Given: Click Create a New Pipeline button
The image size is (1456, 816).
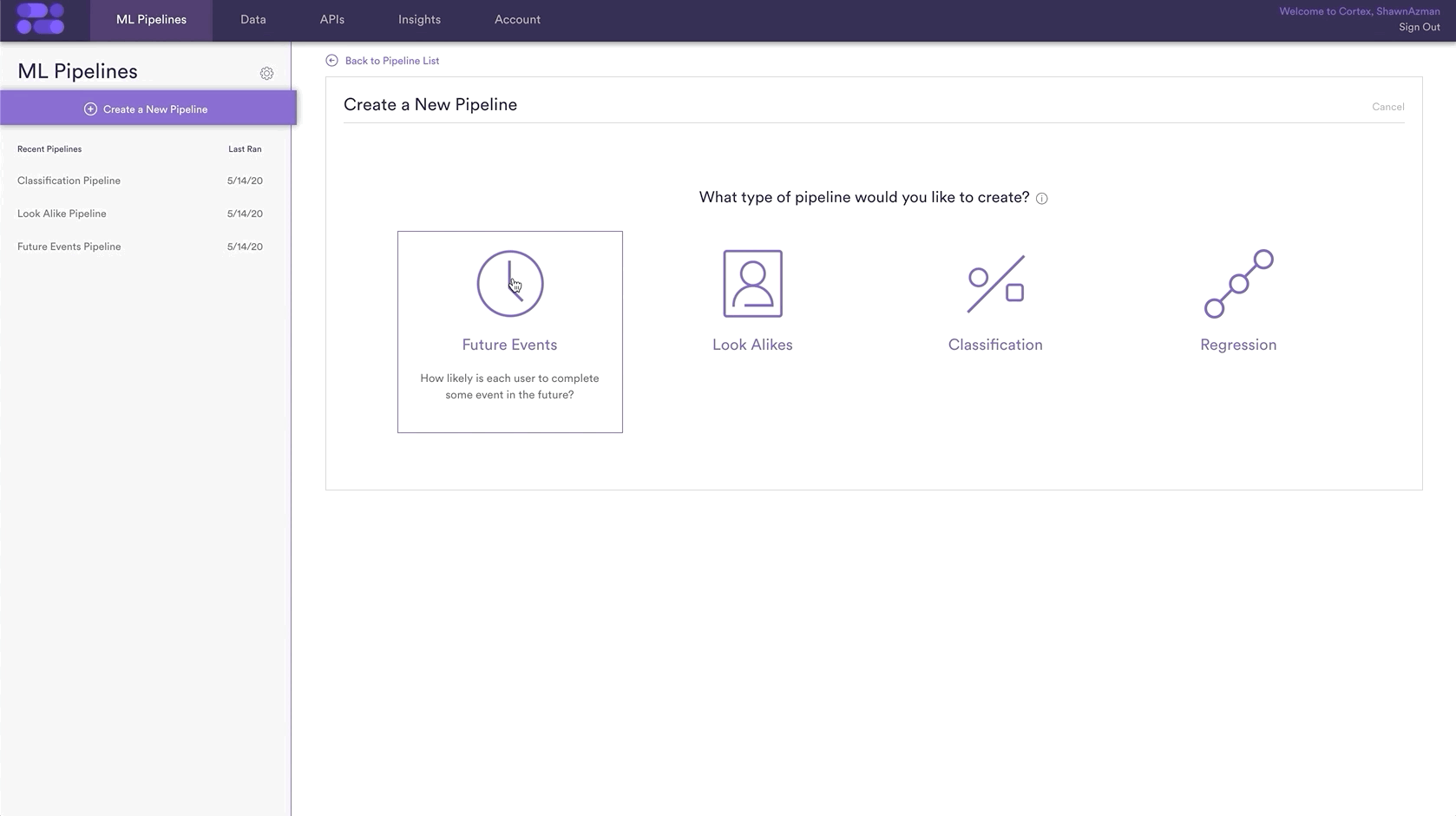Looking at the screenshot, I should (x=148, y=109).
